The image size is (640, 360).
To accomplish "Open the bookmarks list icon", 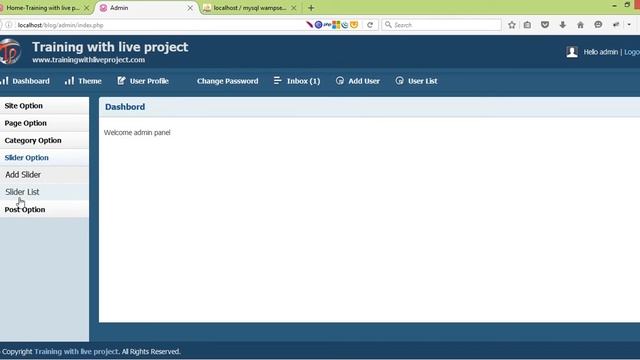I will 527,25.
